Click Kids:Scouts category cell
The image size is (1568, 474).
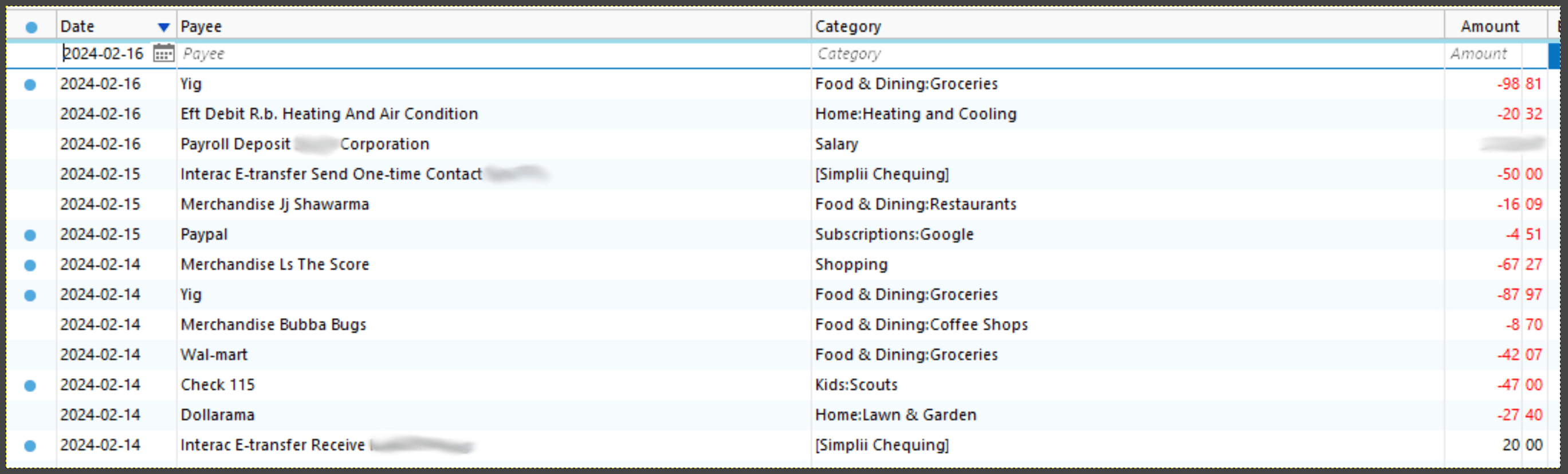(x=856, y=385)
